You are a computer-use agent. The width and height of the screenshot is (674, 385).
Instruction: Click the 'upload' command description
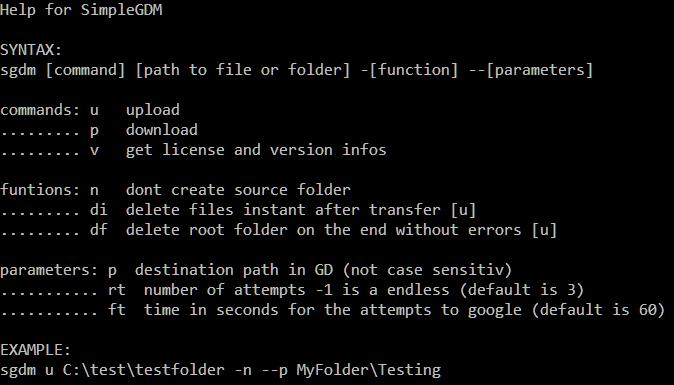(x=153, y=110)
